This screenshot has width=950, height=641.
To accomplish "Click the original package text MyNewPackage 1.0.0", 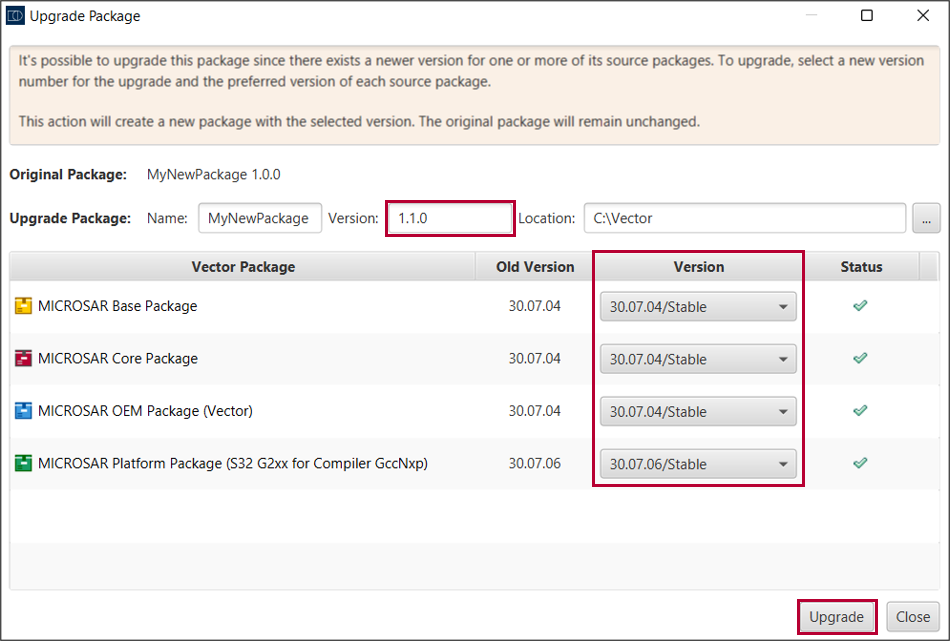I will pyautogui.click(x=213, y=174).
